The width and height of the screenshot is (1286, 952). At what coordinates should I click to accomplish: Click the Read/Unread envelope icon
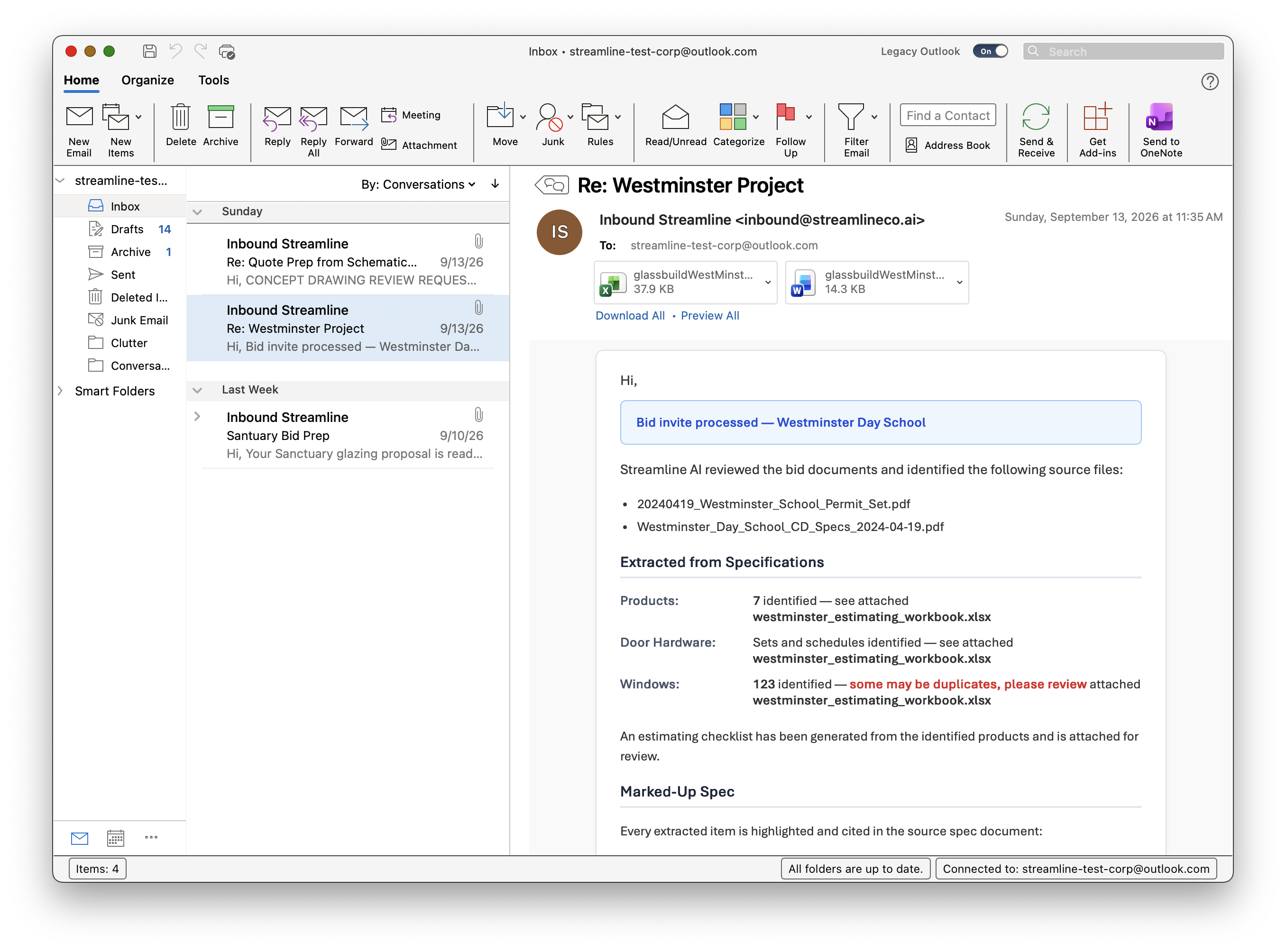click(675, 117)
